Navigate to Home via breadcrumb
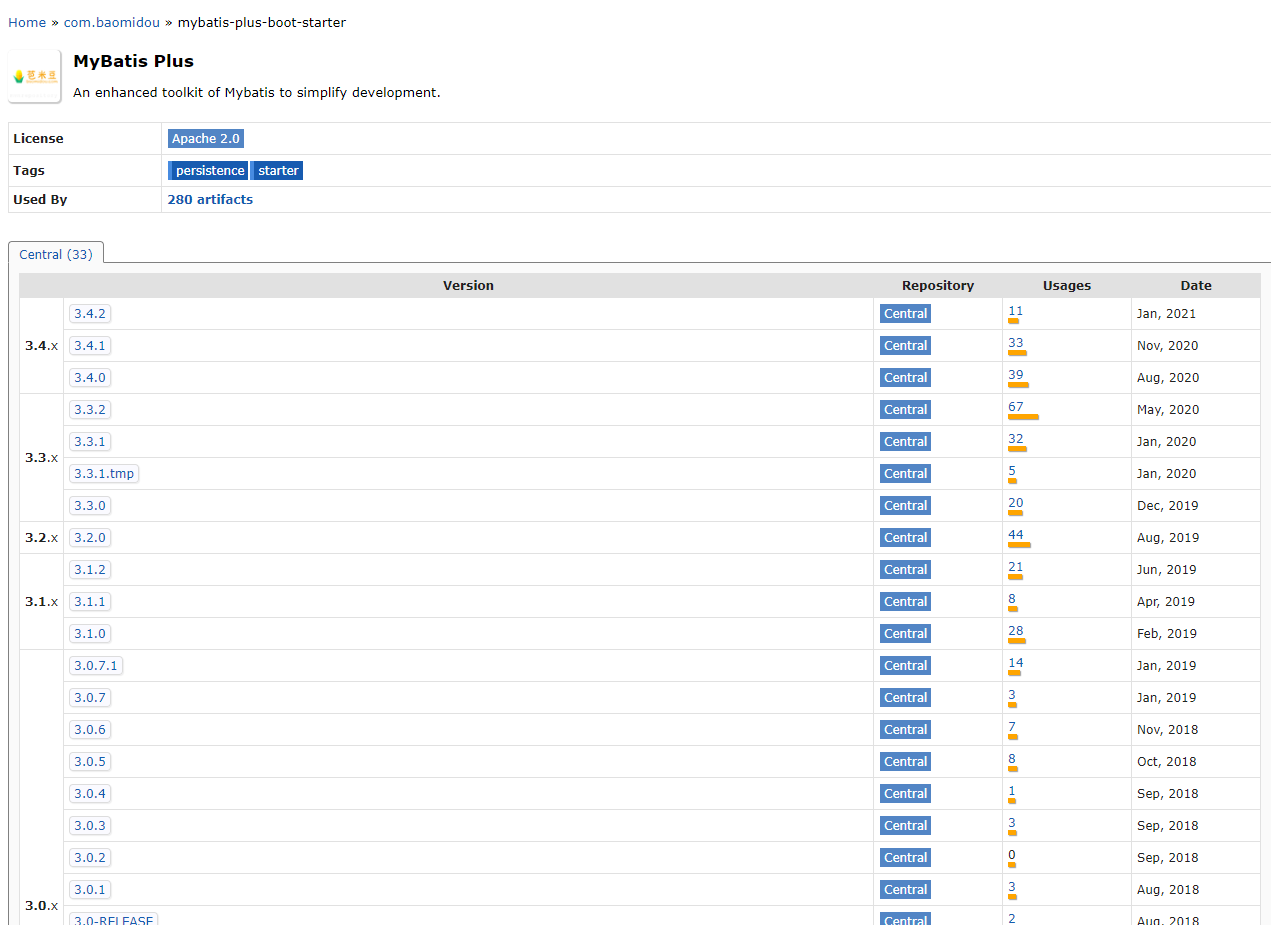 [27, 22]
